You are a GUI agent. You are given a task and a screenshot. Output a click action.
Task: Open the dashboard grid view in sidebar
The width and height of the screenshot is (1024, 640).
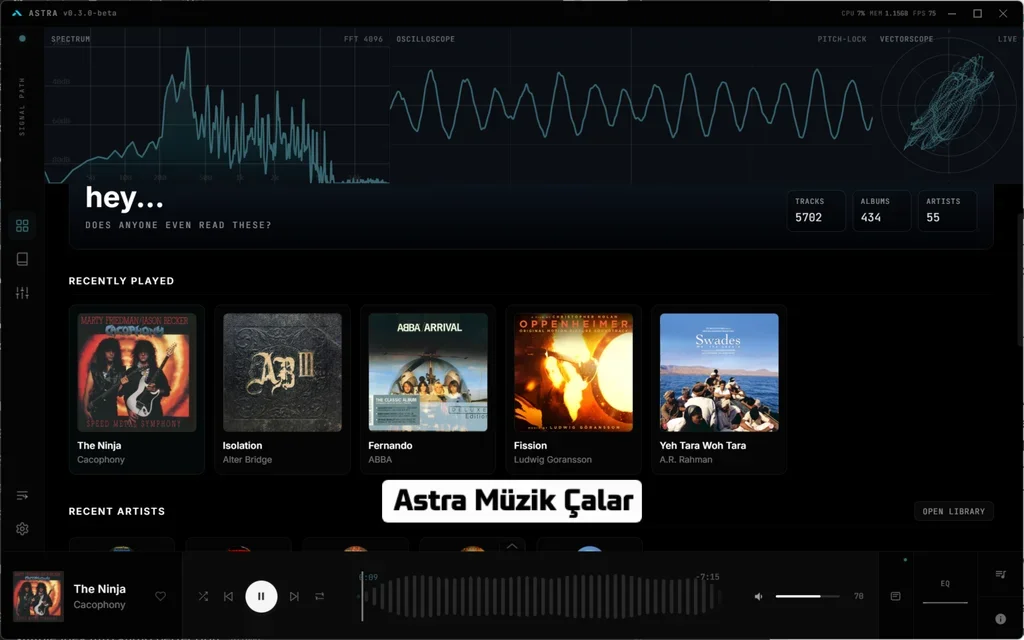22,226
